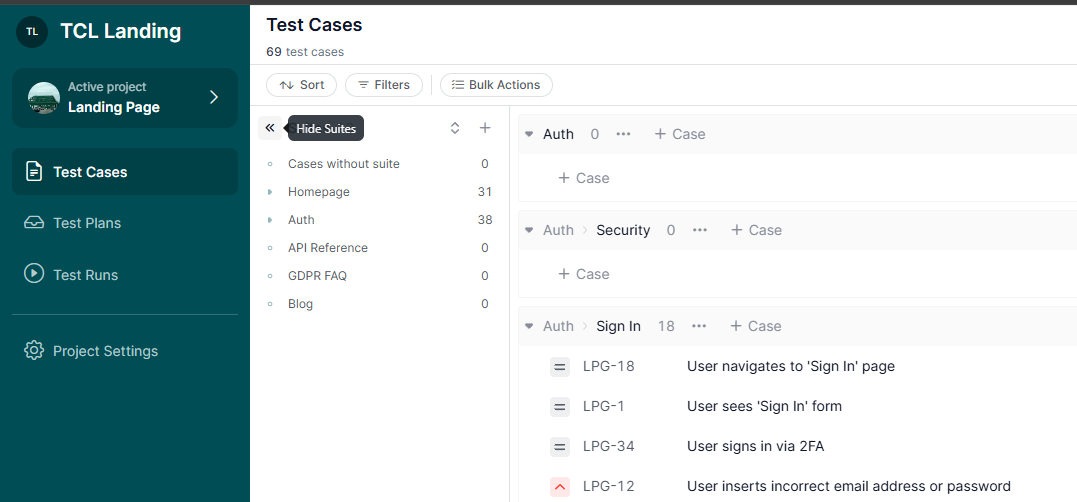1077x502 pixels.
Task: Click the LPG-1 case ID
Action: pyautogui.click(x=603, y=407)
